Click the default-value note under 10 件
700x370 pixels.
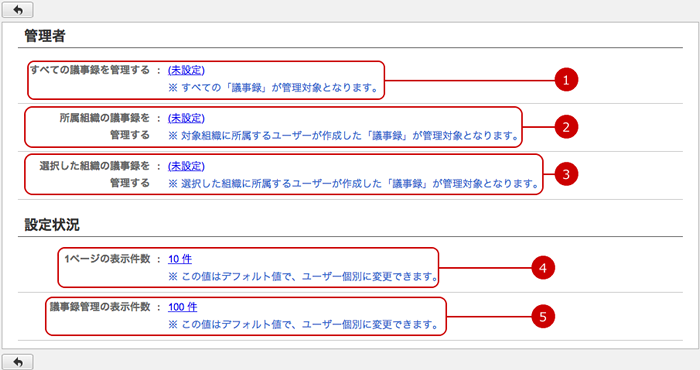[x=303, y=276]
